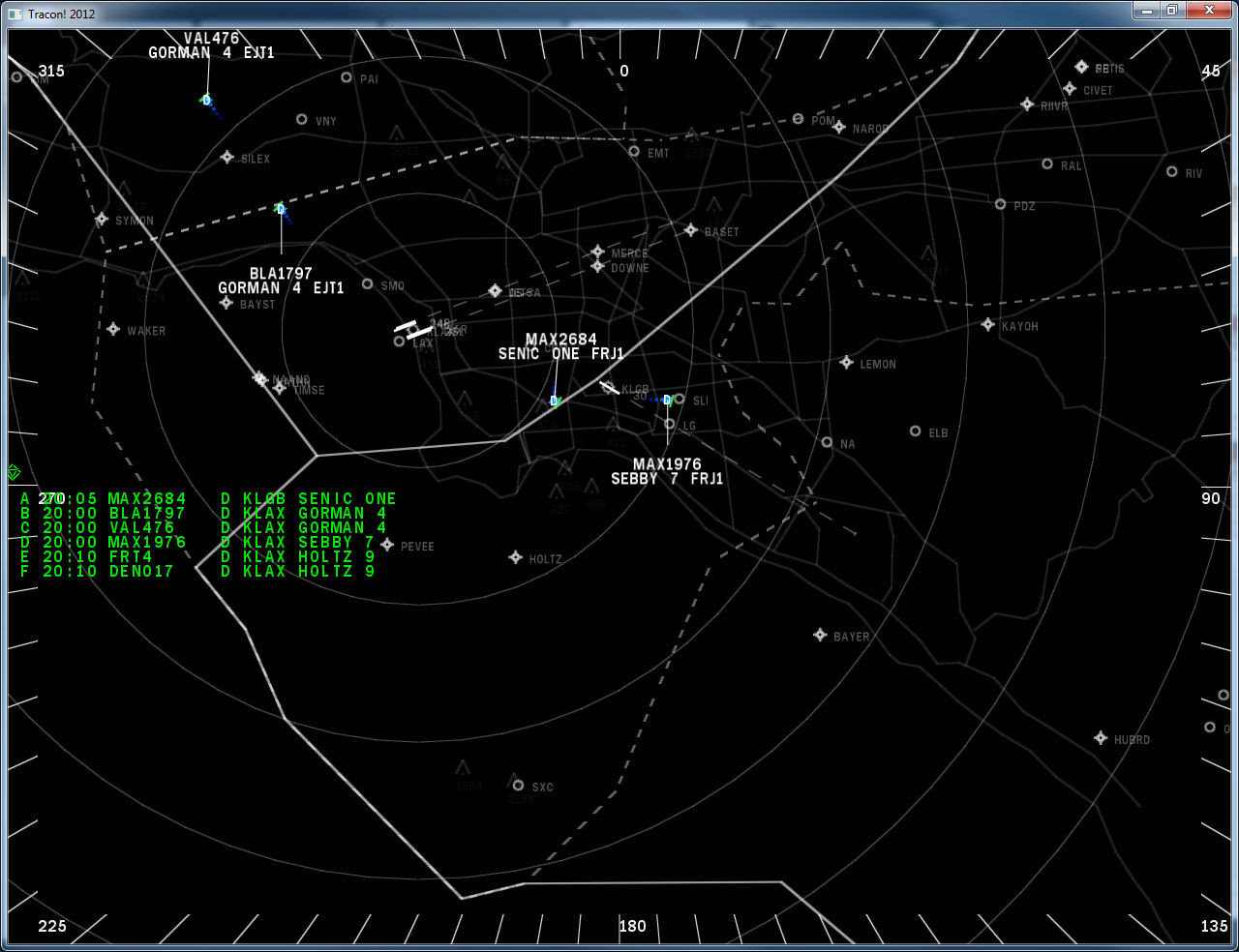This screenshot has width=1239, height=952.
Task: Select flight strip F for DEN017
Action: tap(197, 572)
